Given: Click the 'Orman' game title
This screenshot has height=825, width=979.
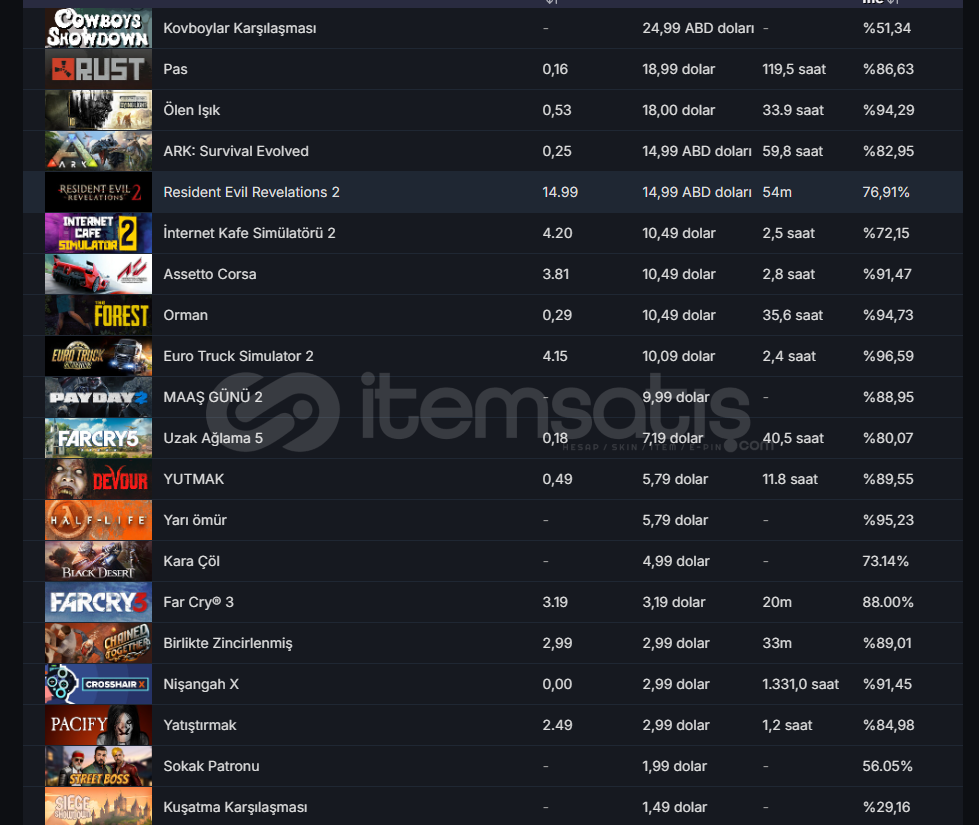Looking at the screenshot, I should (x=185, y=315).
